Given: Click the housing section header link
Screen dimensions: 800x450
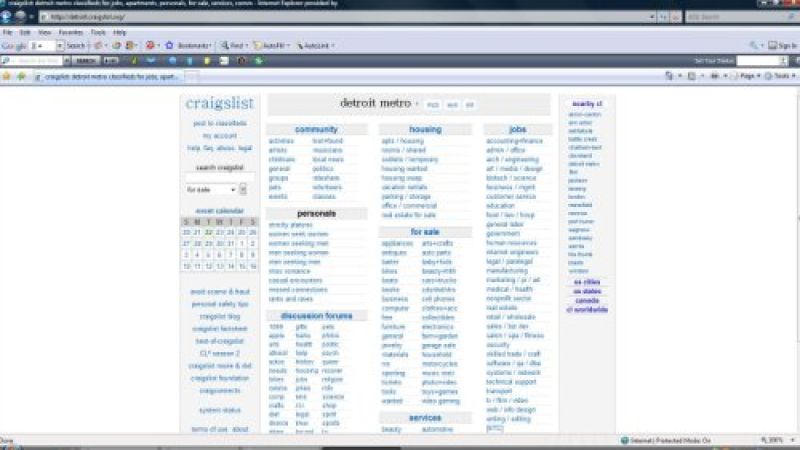Looking at the screenshot, I should point(424,130).
